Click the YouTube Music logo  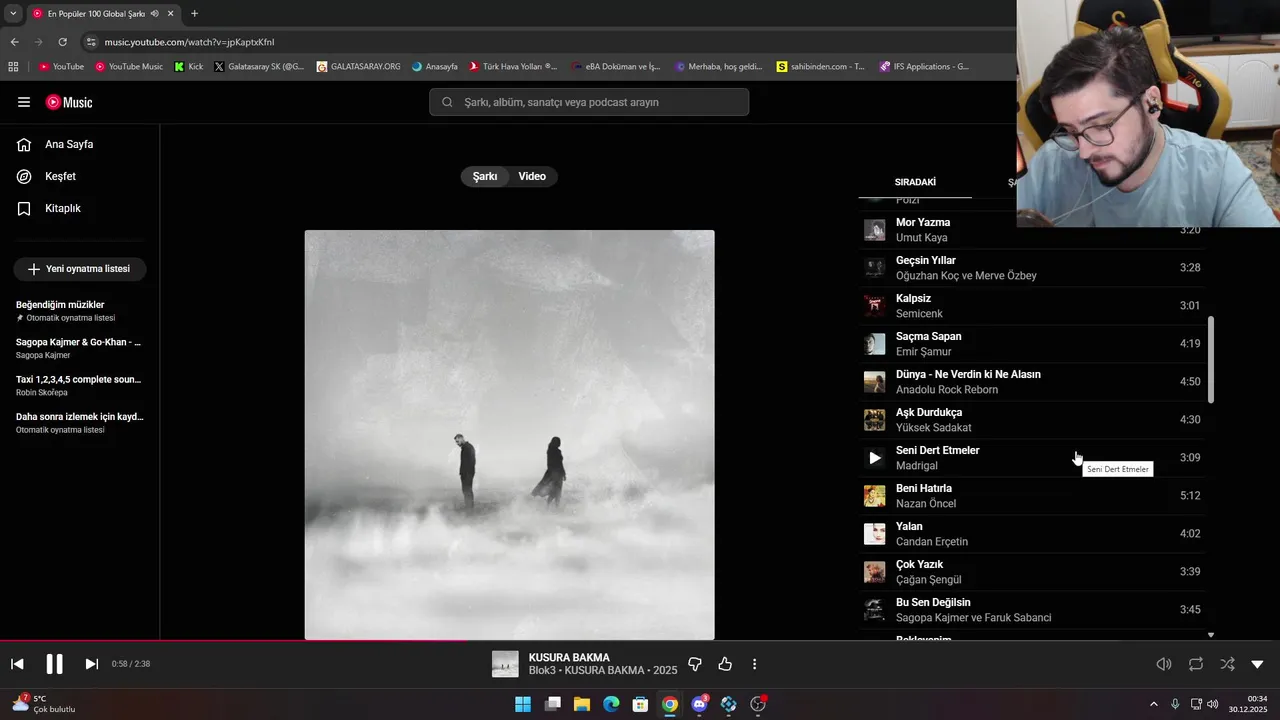pyautogui.click(x=69, y=102)
